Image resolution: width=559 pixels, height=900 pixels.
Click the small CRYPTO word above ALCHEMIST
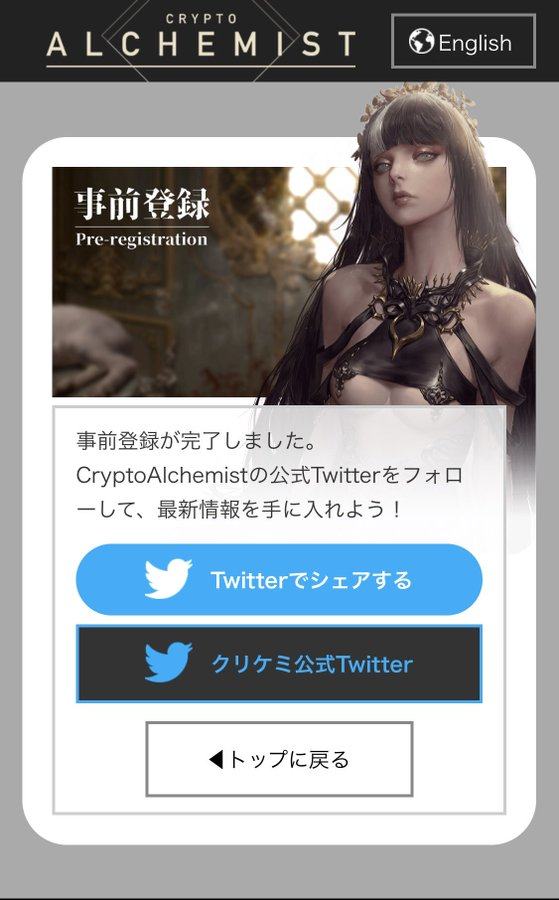click(201, 19)
